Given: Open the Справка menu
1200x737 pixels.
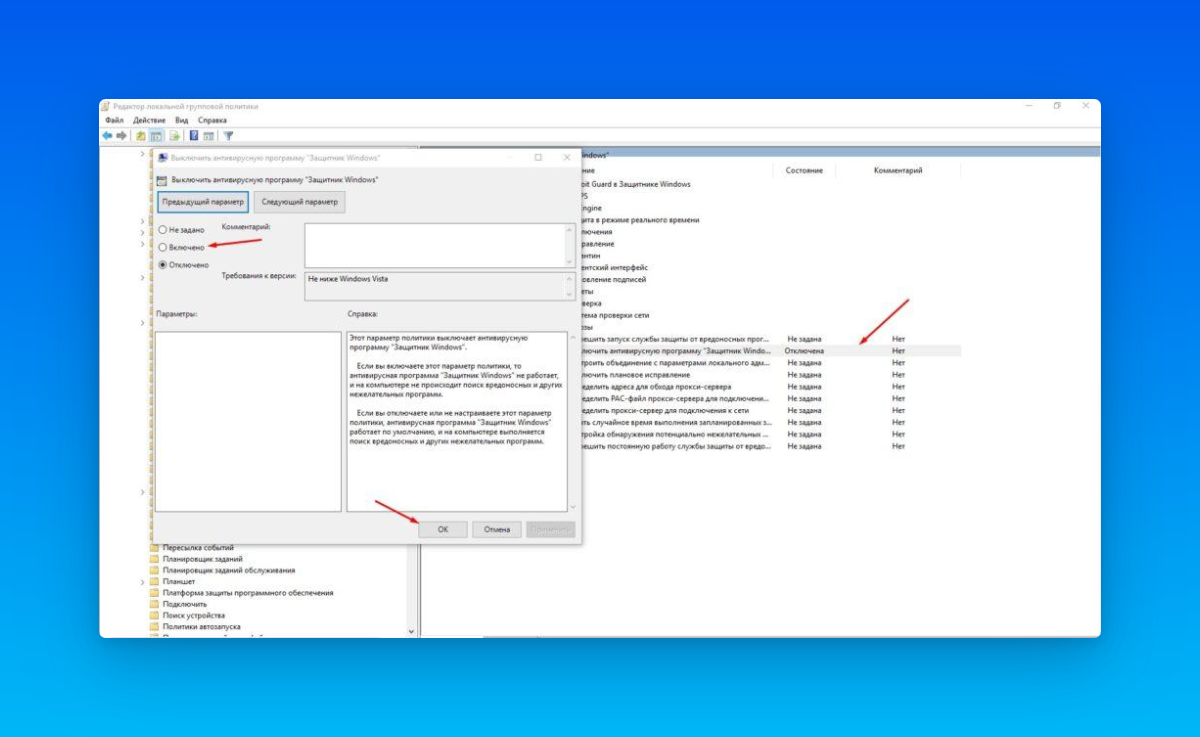Looking at the screenshot, I should 212,120.
